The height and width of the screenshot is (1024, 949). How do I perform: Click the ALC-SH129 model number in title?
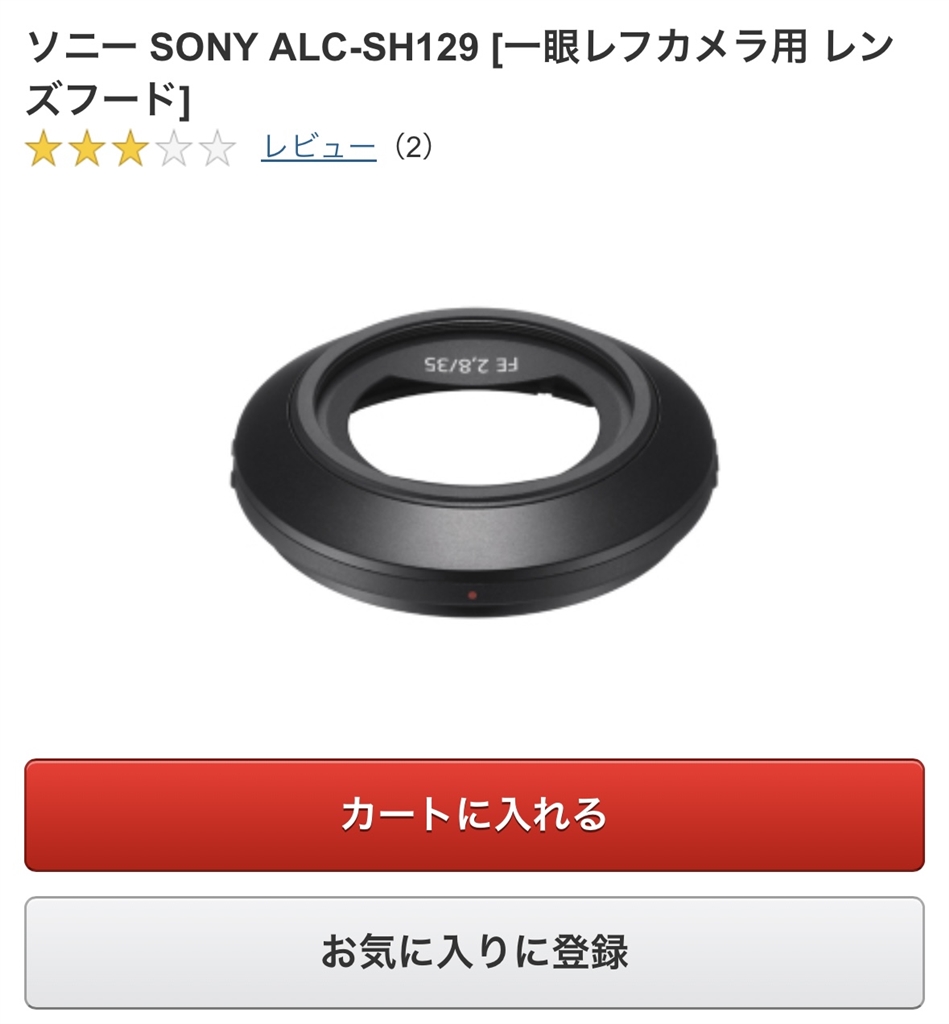[374, 47]
